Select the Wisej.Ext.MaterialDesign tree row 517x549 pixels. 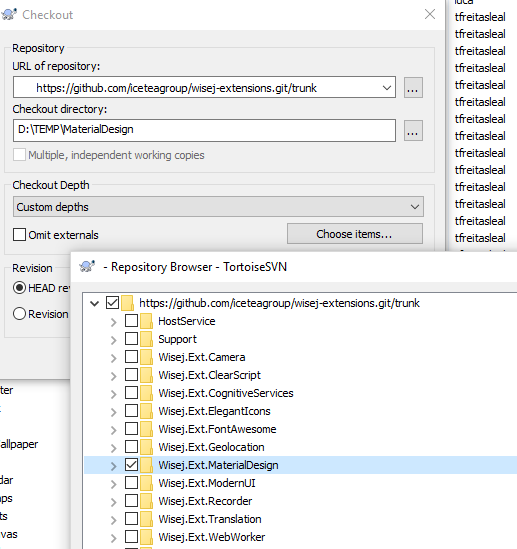(301, 465)
